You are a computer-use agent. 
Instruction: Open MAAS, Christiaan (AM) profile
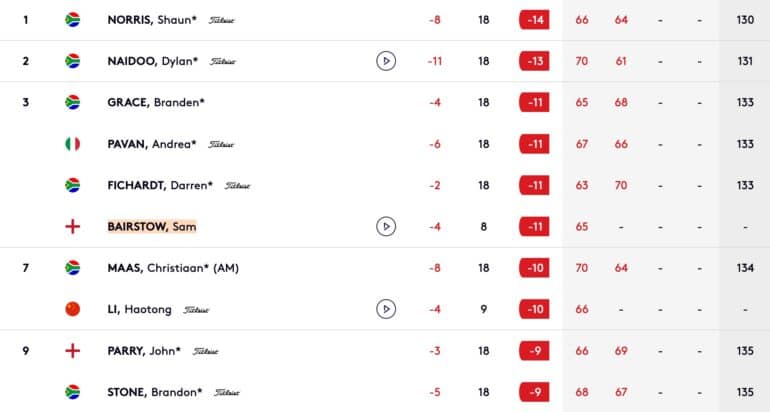pyautogui.click(x=173, y=268)
